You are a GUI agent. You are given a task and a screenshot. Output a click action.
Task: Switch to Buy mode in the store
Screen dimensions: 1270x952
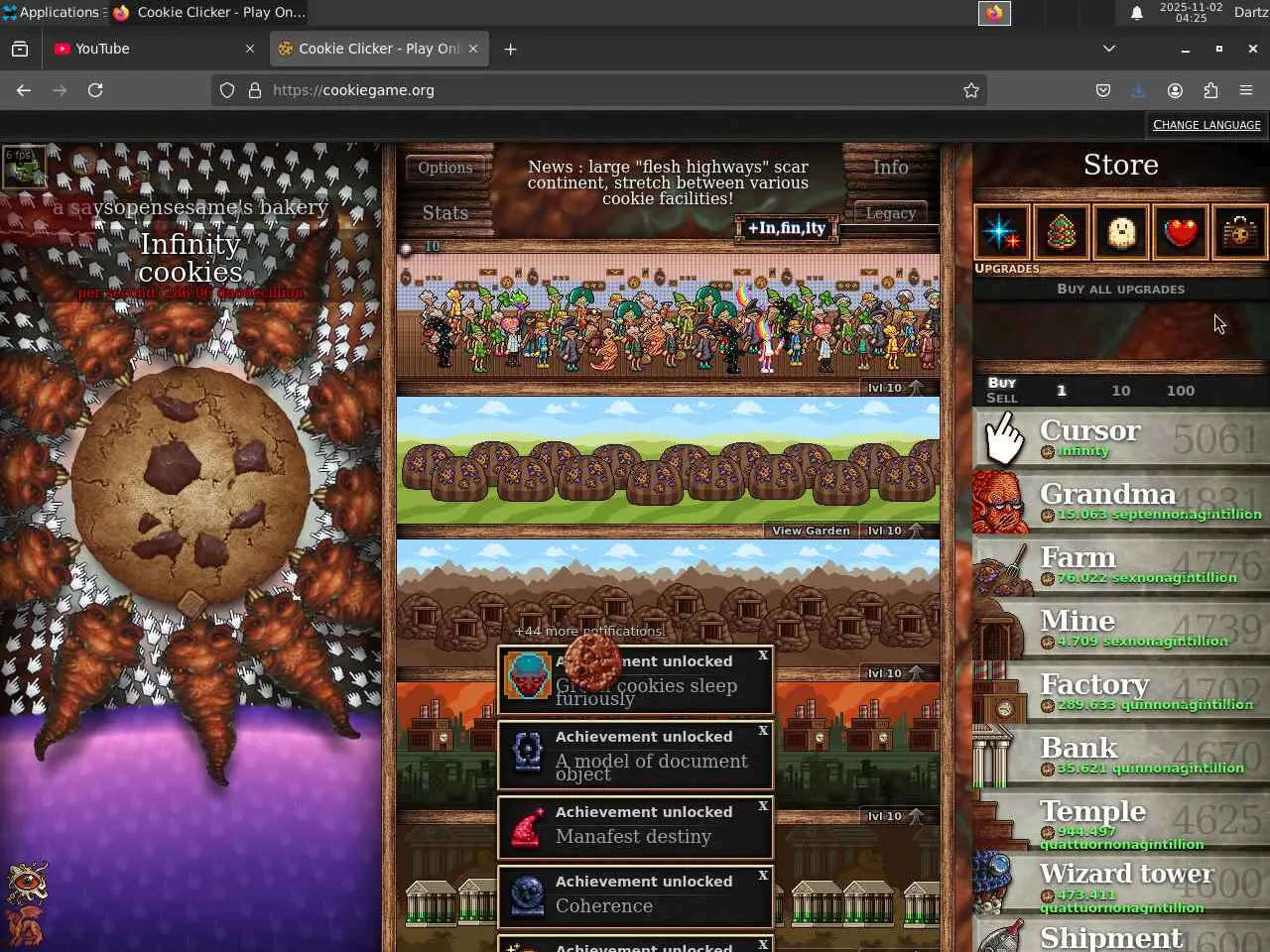pos(1002,383)
